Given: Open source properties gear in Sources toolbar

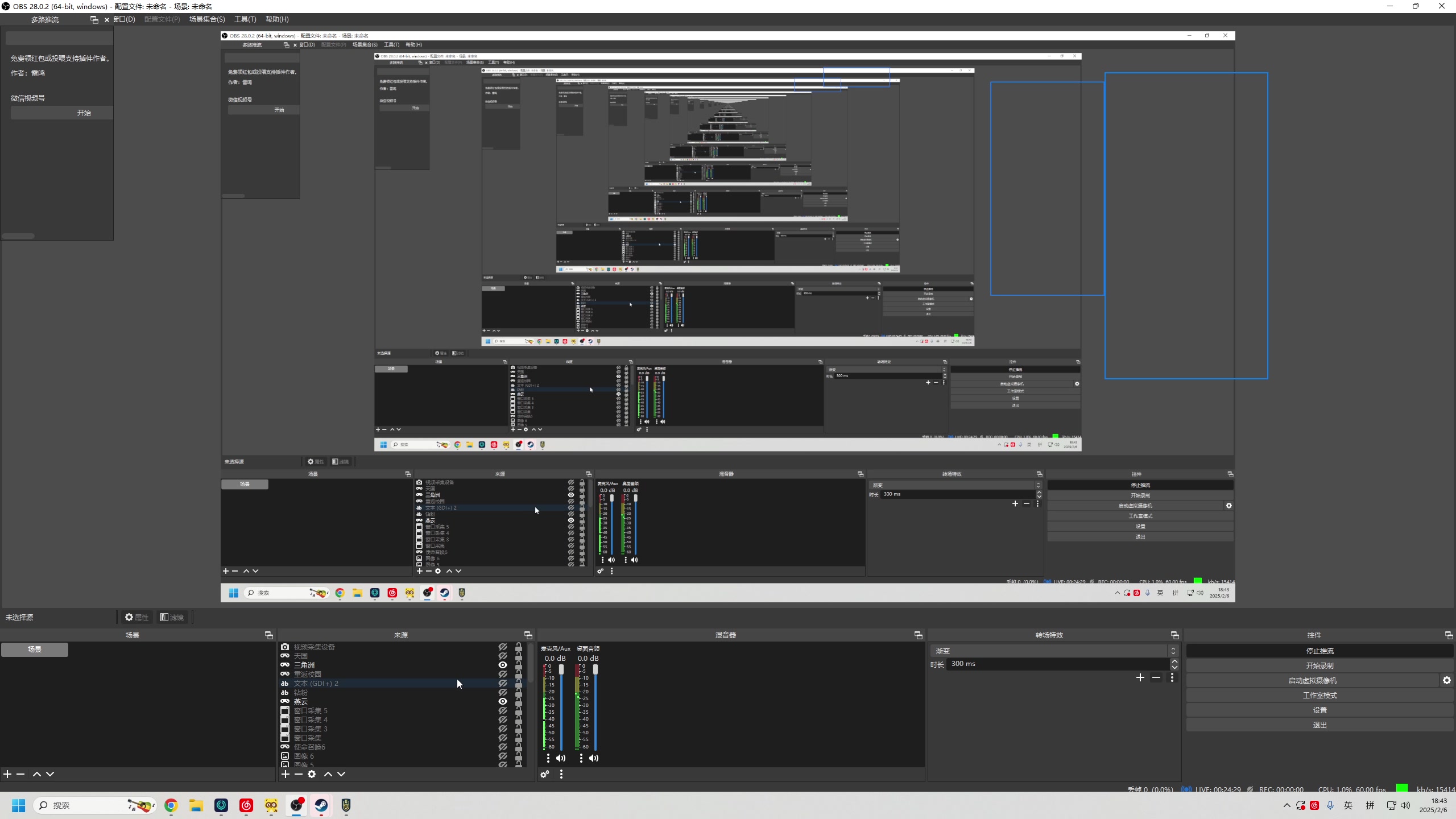Looking at the screenshot, I should pos(312,774).
